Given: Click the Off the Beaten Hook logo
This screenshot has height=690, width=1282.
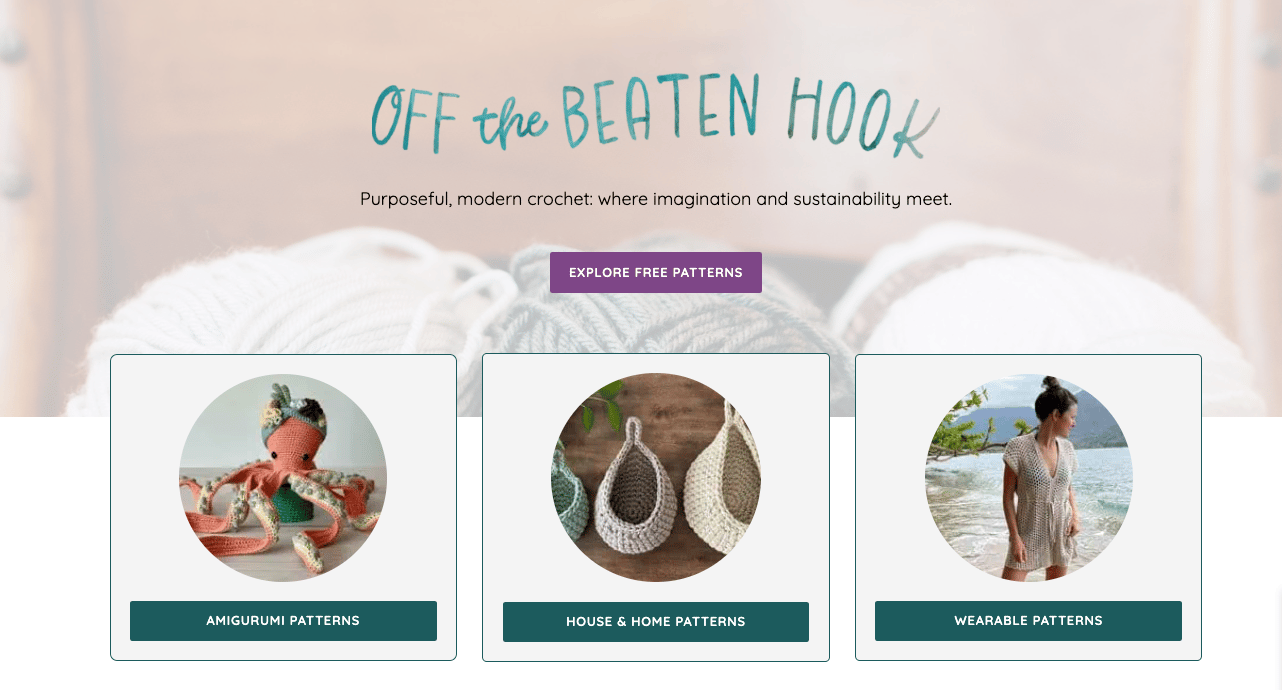Looking at the screenshot, I should coord(655,118).
